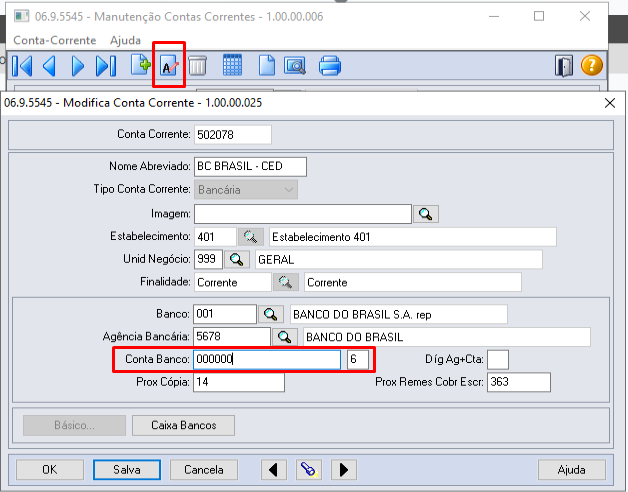Screen dimensions: 628x492
Task: Search Imagem with magnifier button
Action: tap(426, 214)
